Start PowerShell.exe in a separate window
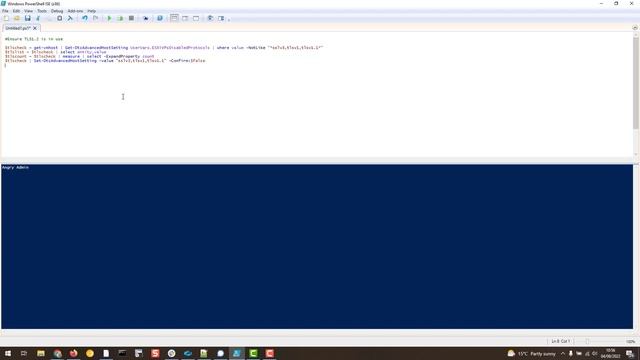This screenshot has height=360, width=640. click(160, 18)
